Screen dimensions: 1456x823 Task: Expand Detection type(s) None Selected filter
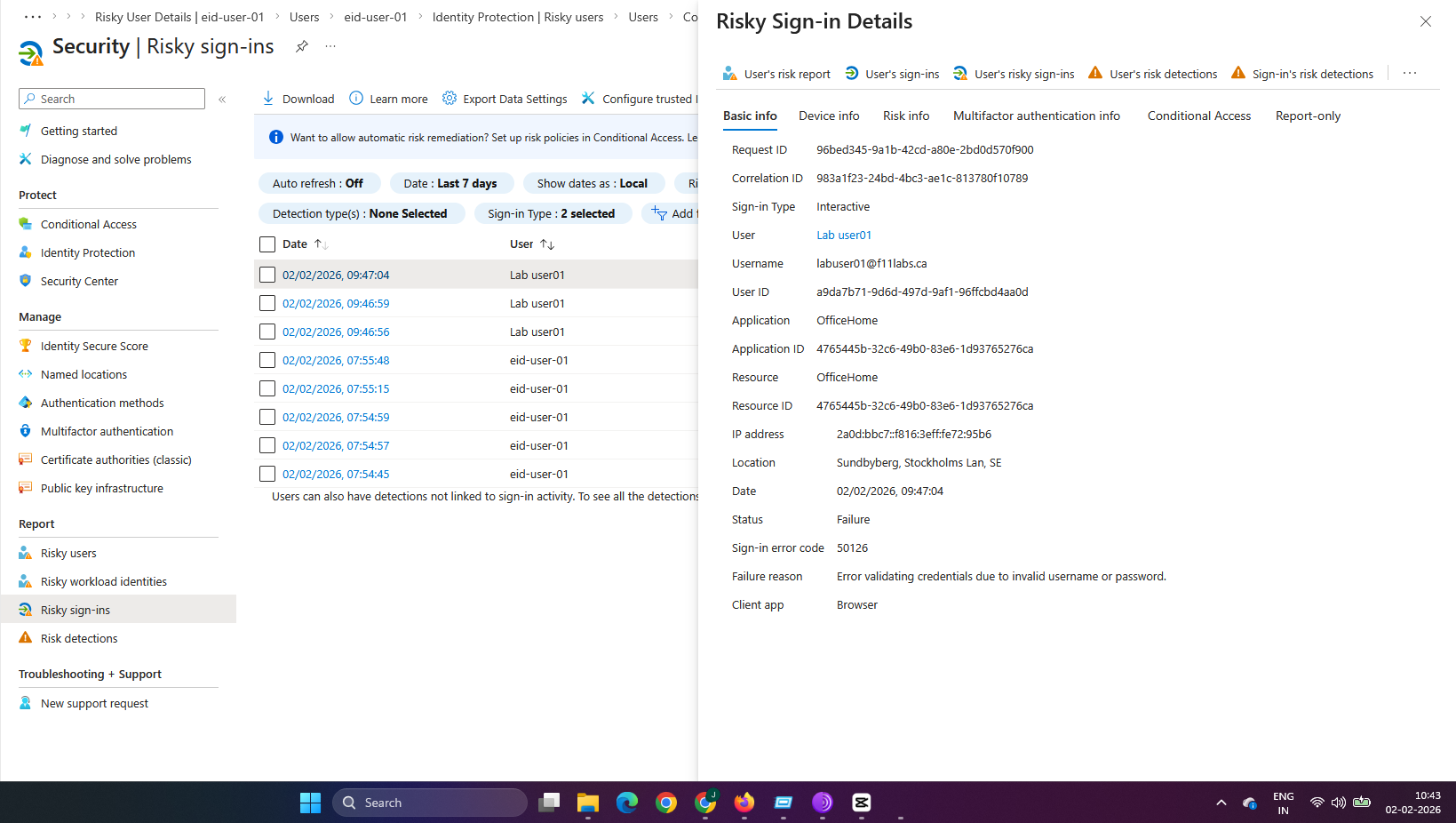360,213
